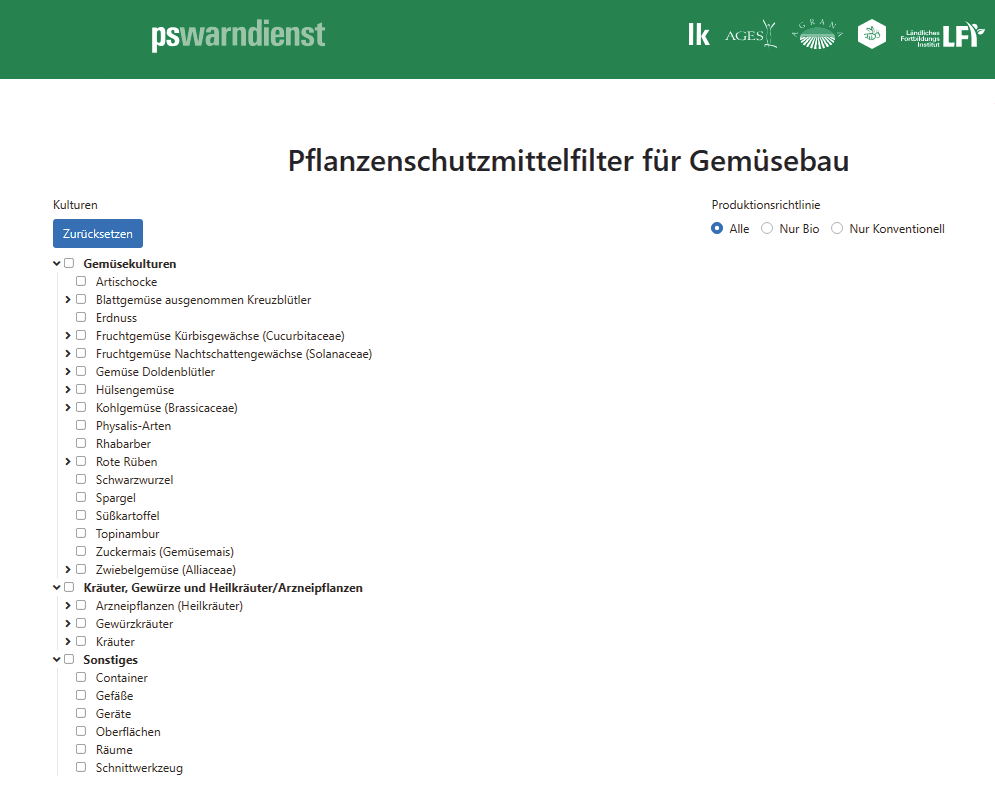Expand the Kohlgemüse (Brassicaceae) node
Viewport: 995px width, 789px height.
tap(68, 408)
